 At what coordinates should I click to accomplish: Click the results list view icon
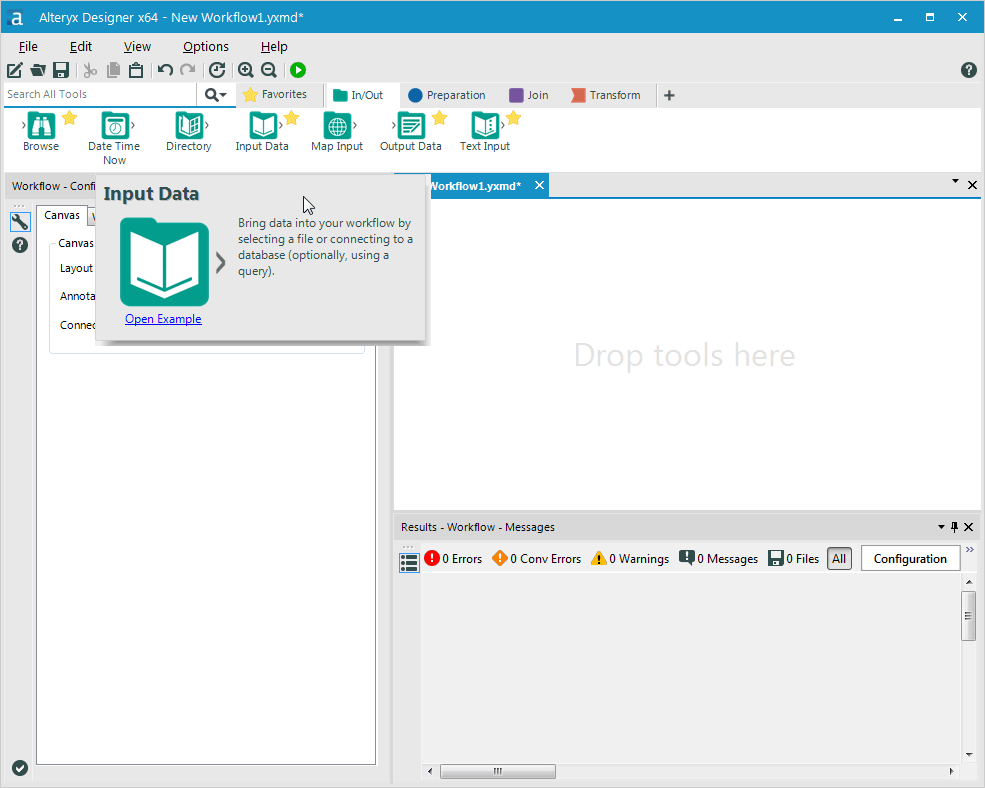click(x=409, y=562)
